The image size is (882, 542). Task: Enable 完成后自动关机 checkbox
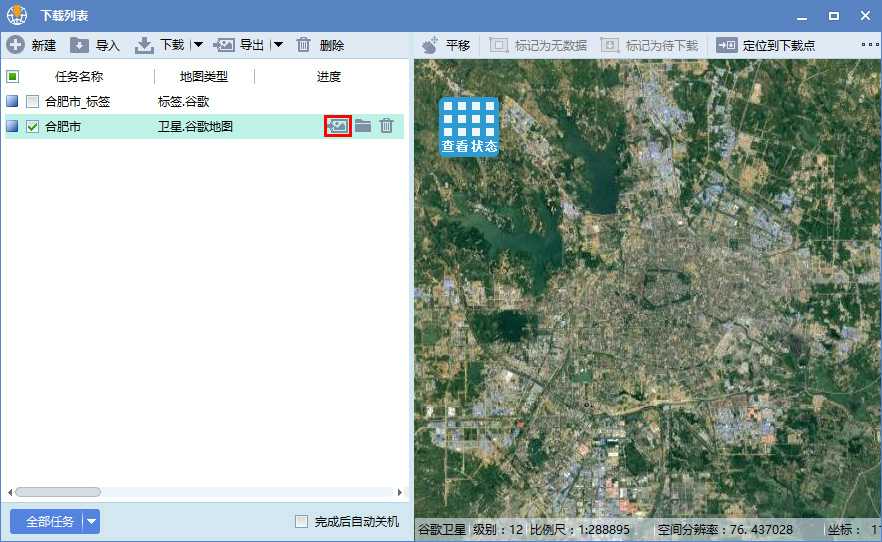pyautogui.click(x=302, y=522)
